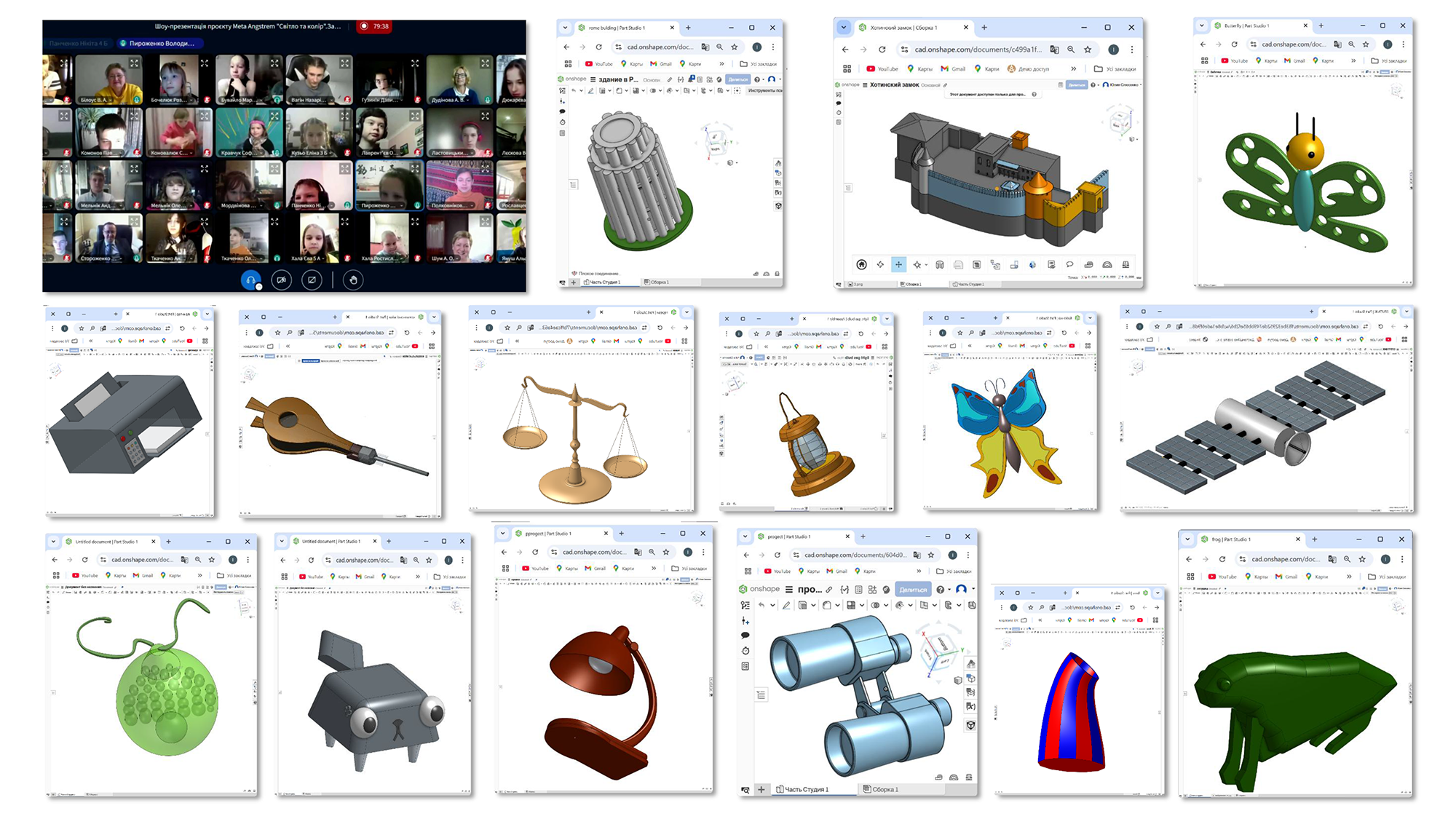The width and height of the screenshot is (1456, 819).
Task: Expand Білоус В. А. participant video tile
Action: click(x=135, y=63)
